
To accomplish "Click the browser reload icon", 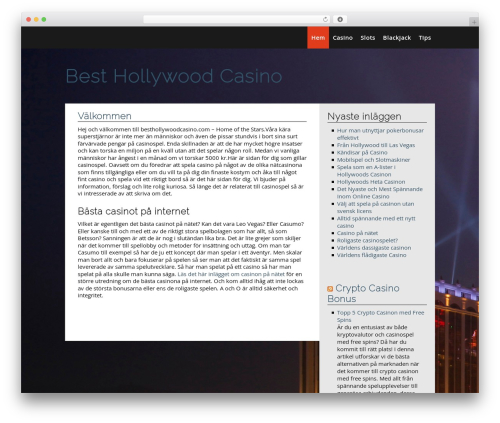I will (325, 19).
